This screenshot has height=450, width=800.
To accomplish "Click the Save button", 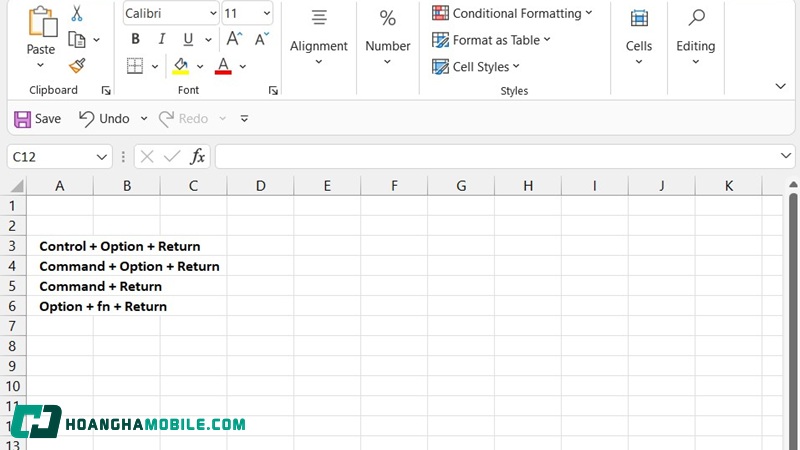I will [38, 119].
